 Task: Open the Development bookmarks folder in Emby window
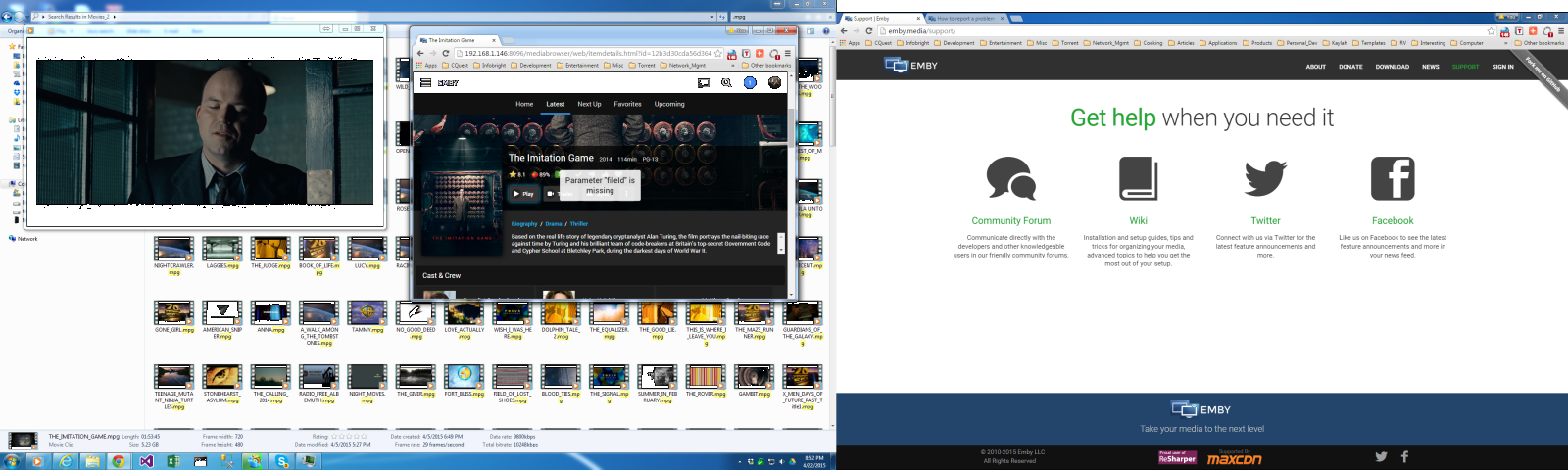(530, 66)
